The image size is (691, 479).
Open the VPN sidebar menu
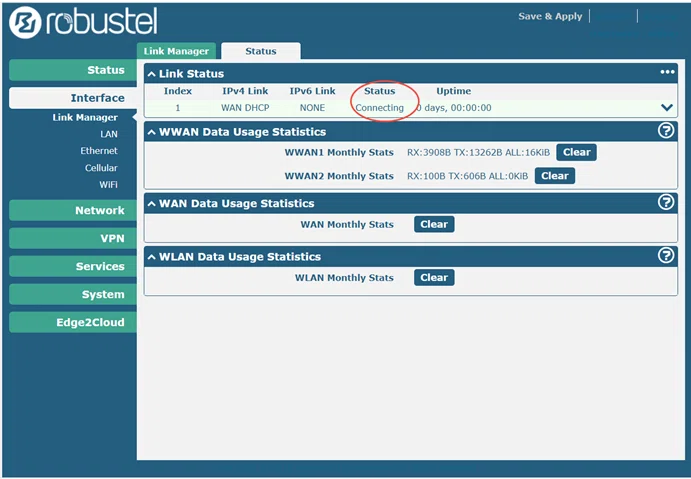[73, 238]
